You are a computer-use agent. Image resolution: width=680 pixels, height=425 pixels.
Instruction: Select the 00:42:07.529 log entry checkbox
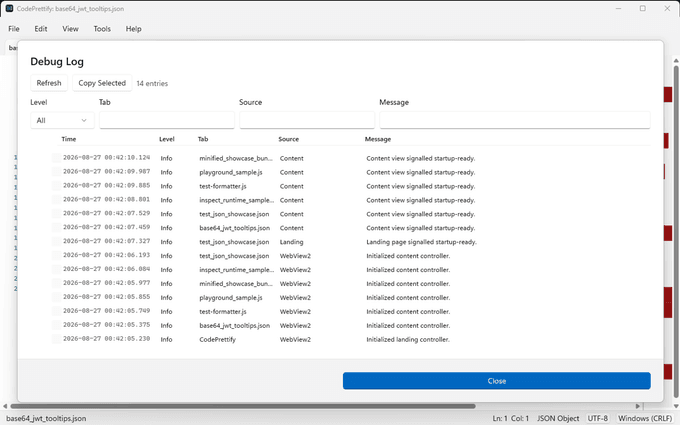click(x=56, y=213)
